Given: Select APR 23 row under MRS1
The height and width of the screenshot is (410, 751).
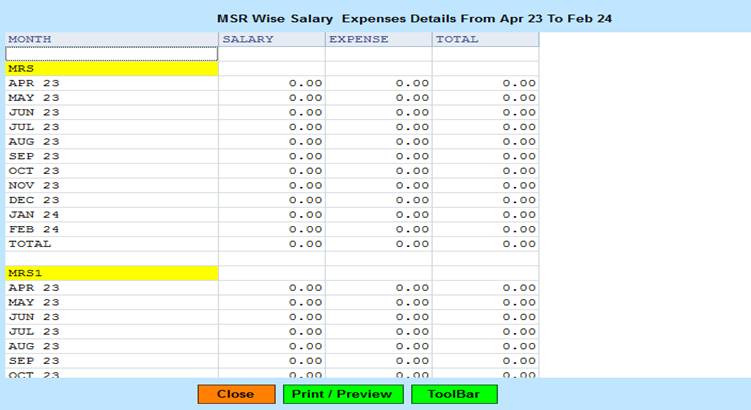Looking at the screenshot, I should click(x=34, y=288).
